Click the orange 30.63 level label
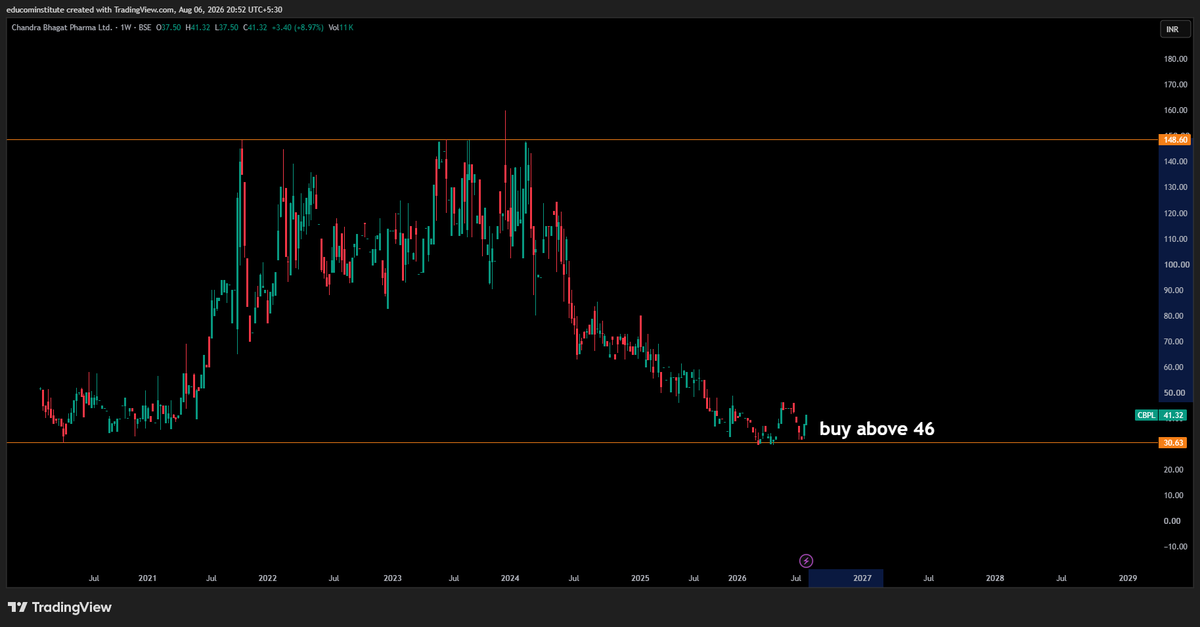 pos(1174,442)
